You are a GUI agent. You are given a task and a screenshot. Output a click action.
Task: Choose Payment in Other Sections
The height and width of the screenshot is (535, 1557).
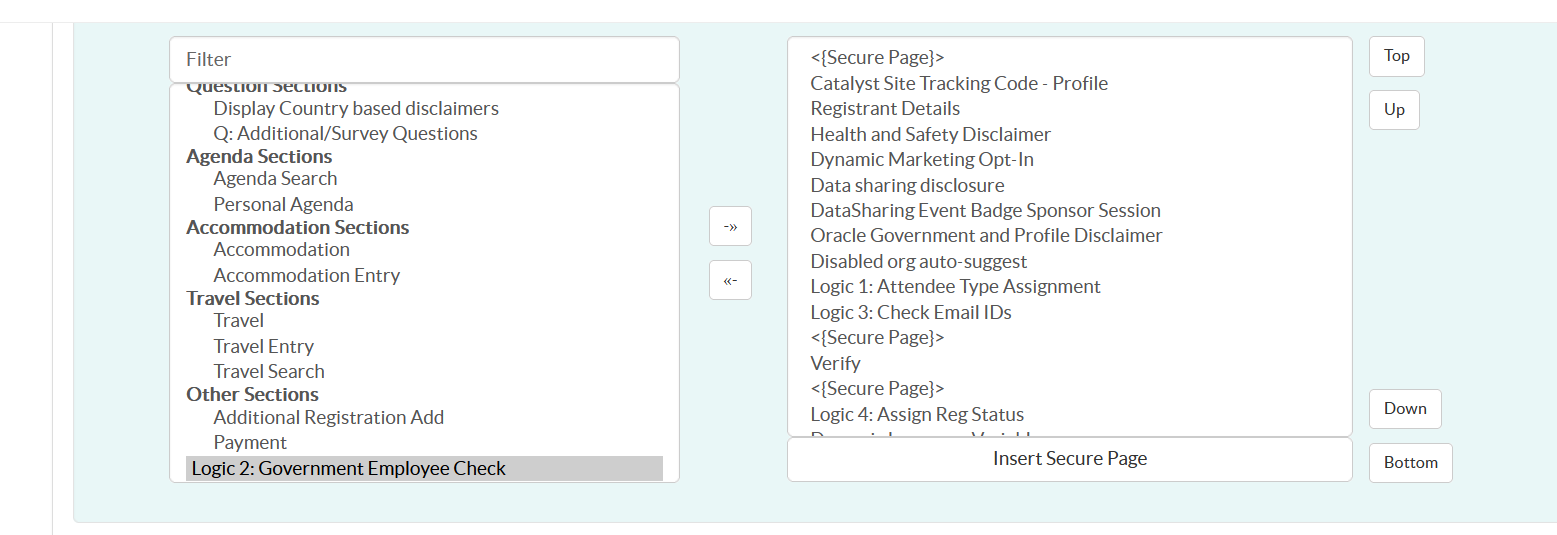point(250,442)
